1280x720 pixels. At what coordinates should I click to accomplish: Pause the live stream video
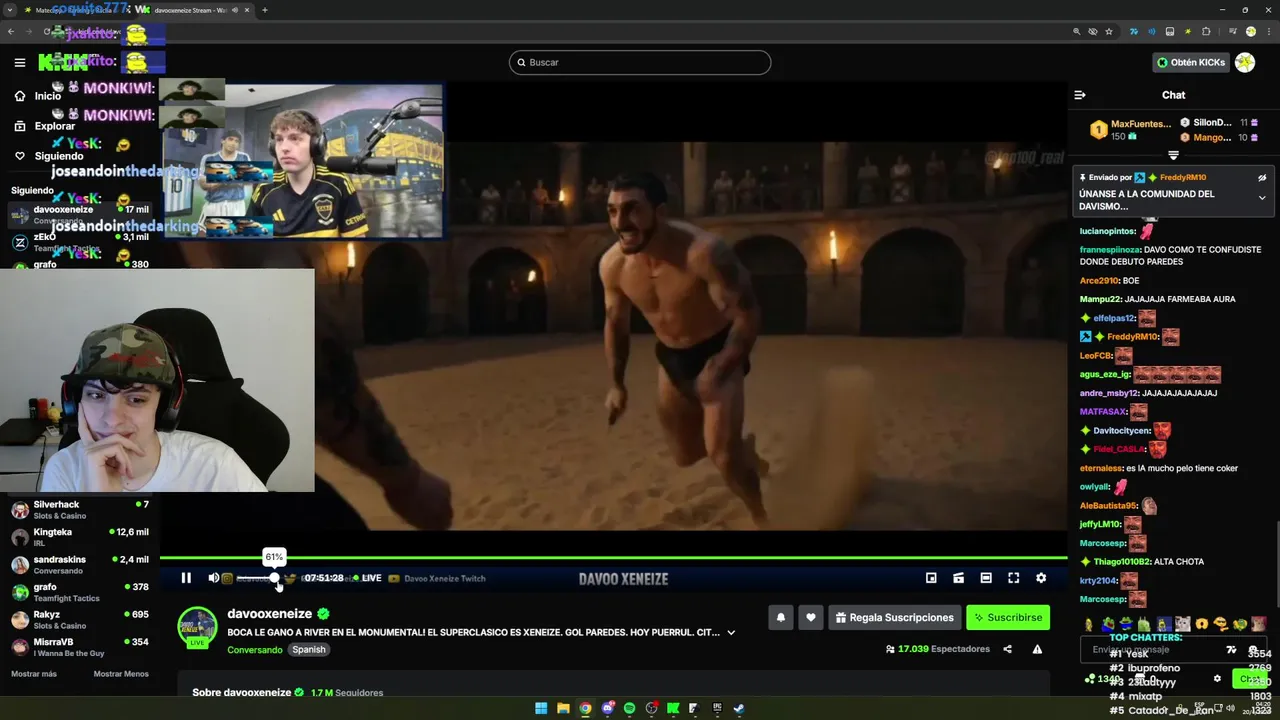186,578
